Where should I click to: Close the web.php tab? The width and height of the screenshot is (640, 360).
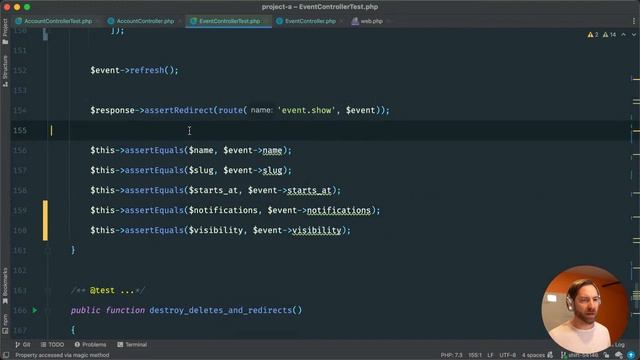coord(389,21)
